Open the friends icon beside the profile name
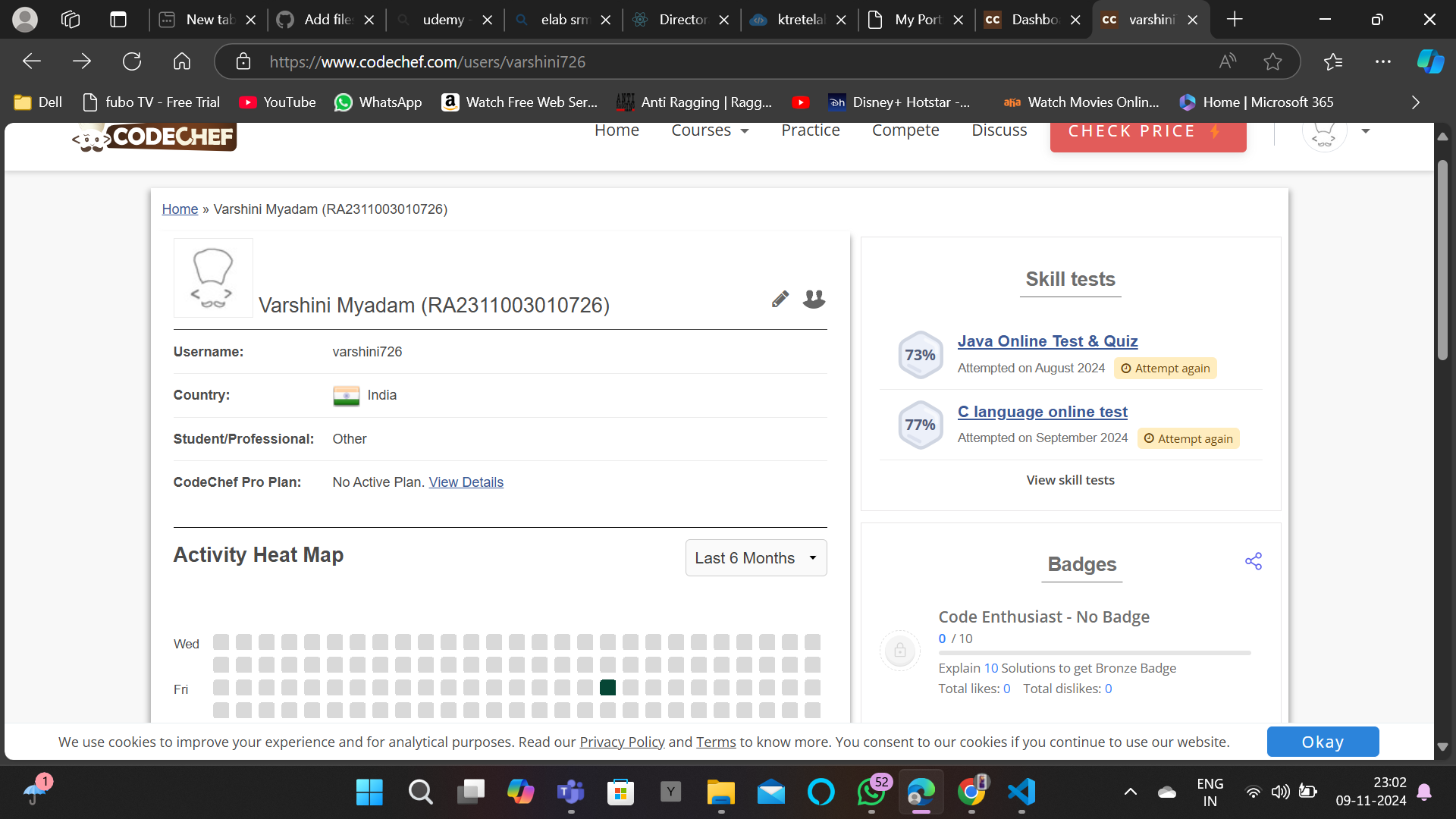This screenshot has width=1456, height=819. tap(814, 299)
